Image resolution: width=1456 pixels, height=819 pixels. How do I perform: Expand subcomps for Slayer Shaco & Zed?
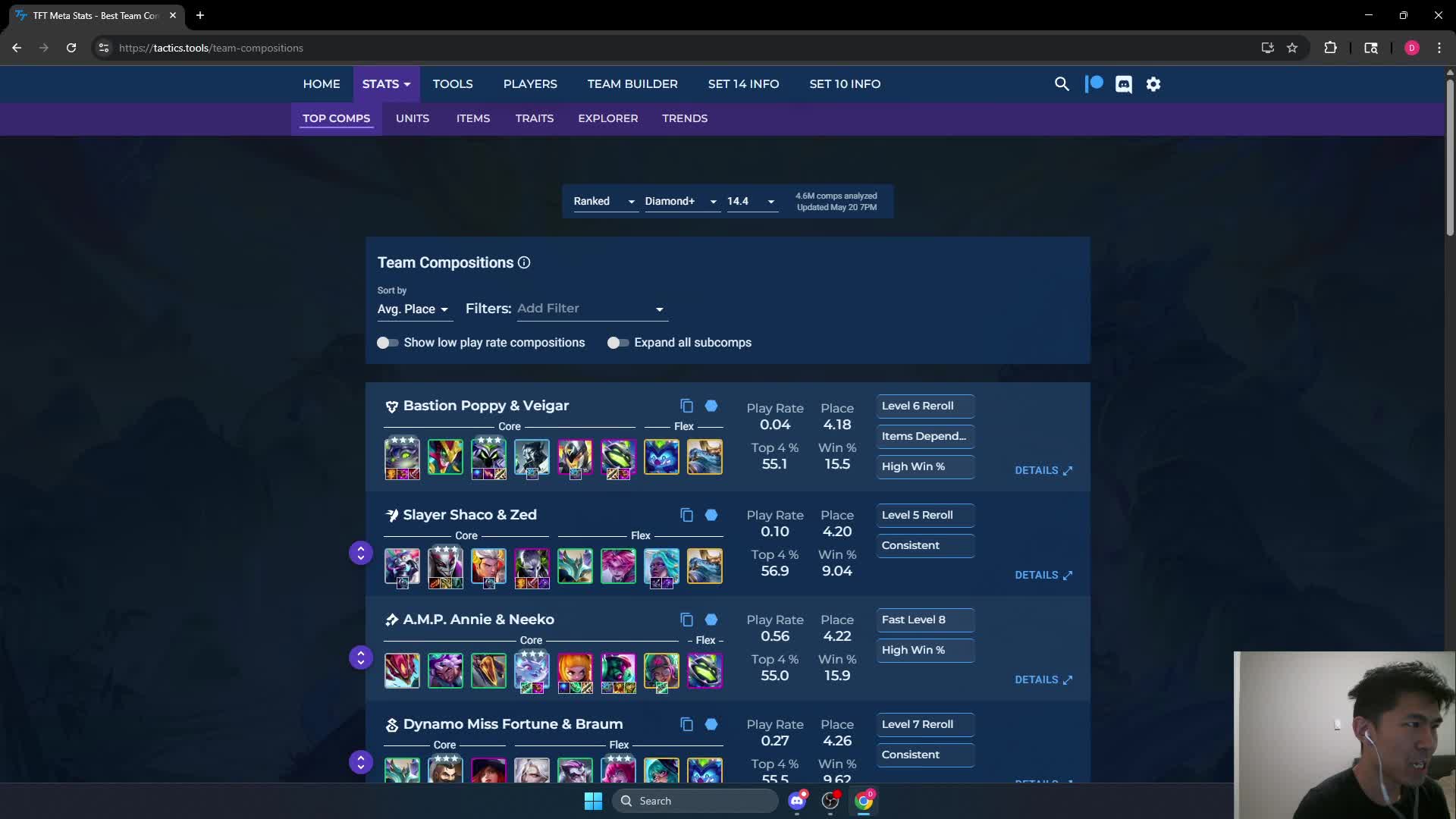[361, 553]
